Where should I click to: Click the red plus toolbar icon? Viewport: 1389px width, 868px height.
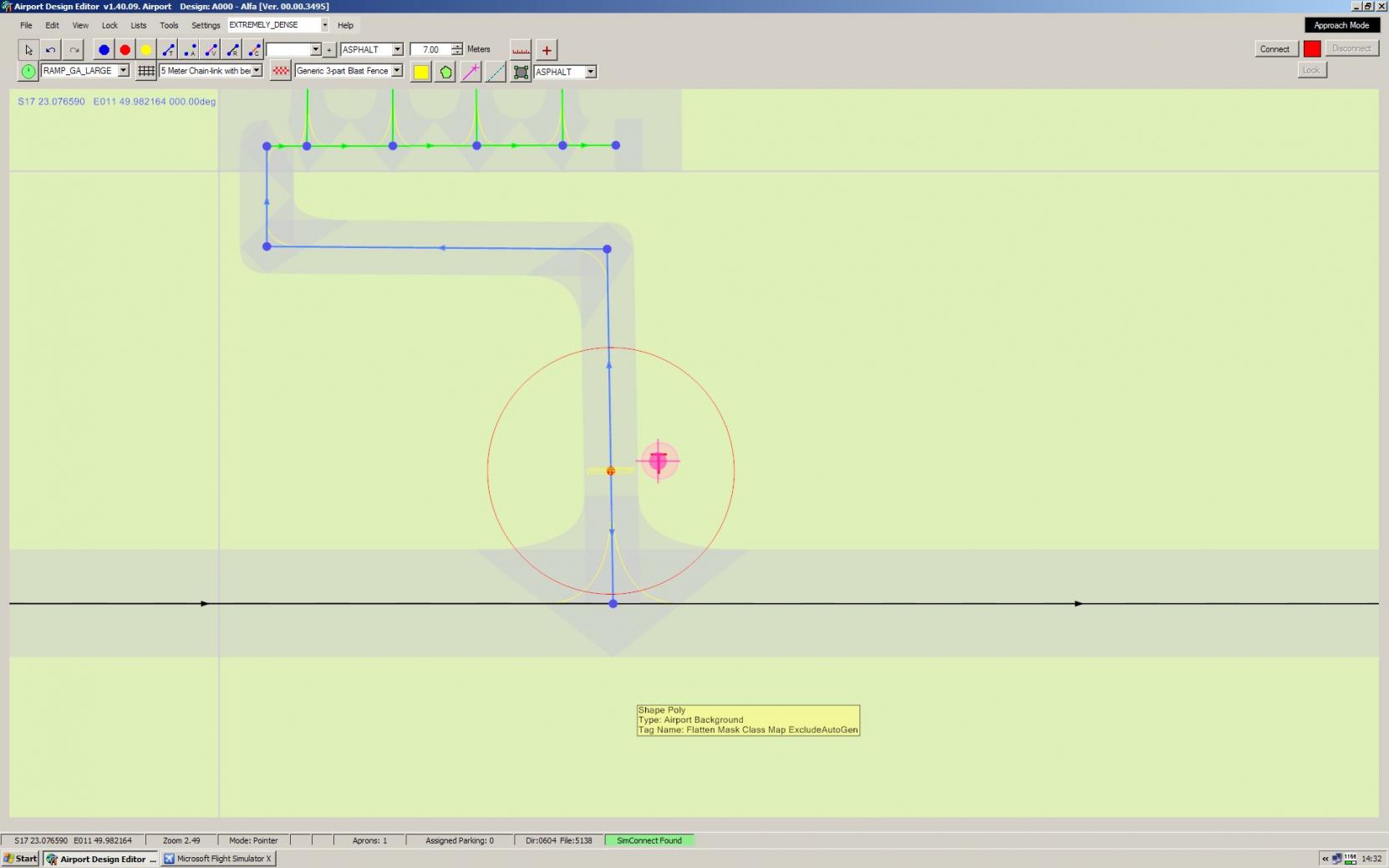click(547, 50)
